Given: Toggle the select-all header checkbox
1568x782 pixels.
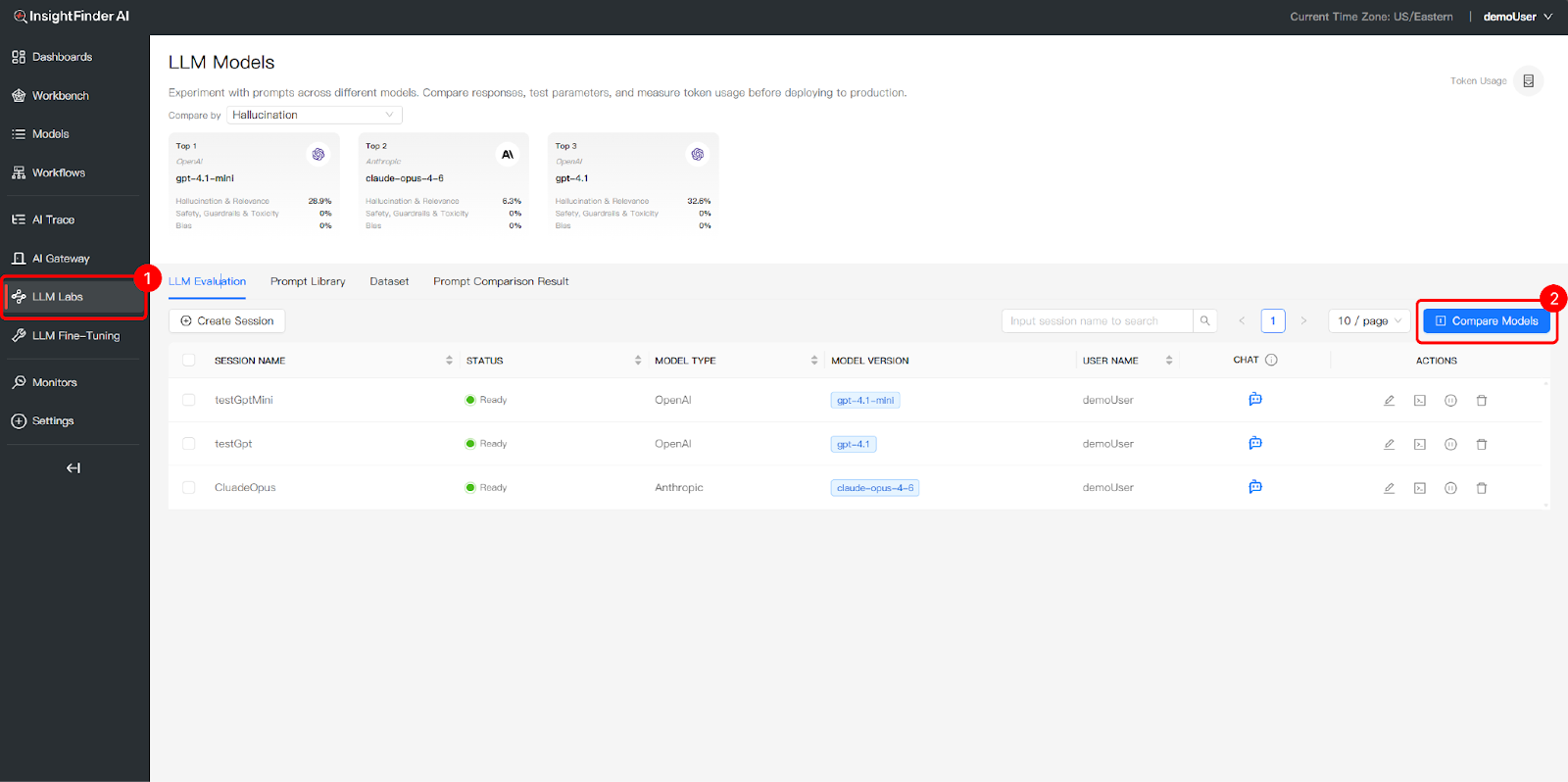Looking at the screenshot, I should [189, 361].
